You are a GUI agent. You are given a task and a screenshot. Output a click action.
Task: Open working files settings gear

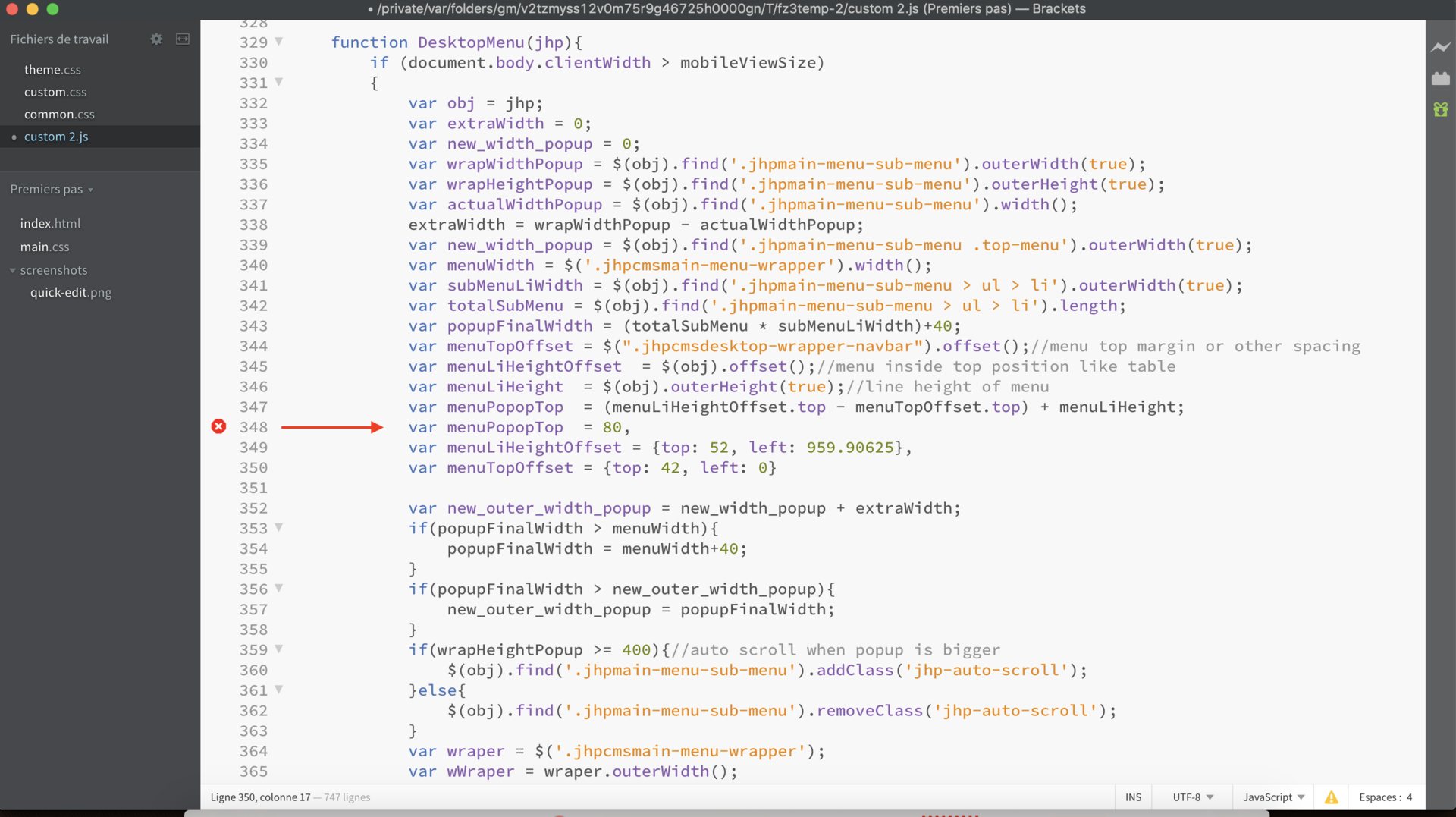tap(156, 39)
